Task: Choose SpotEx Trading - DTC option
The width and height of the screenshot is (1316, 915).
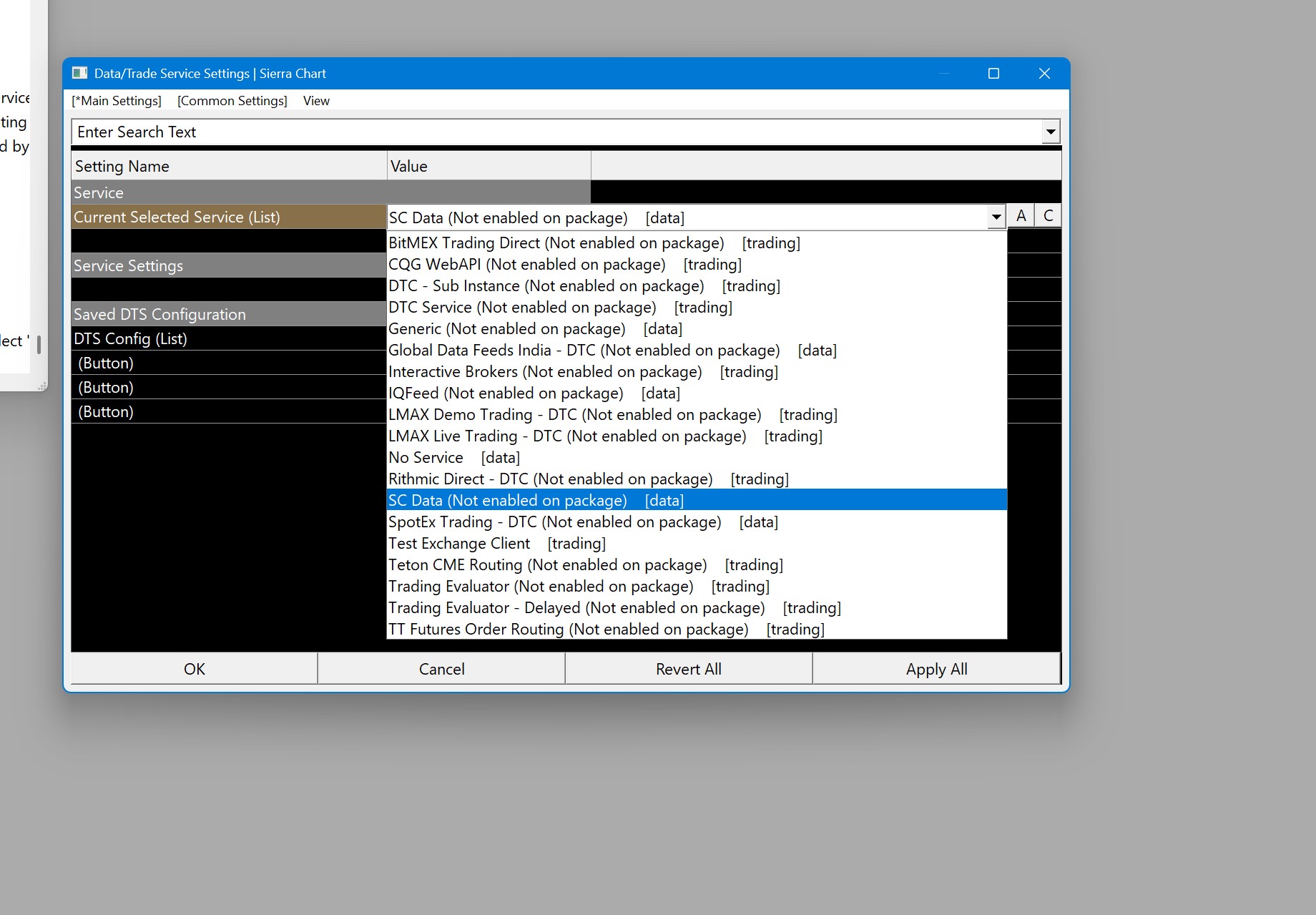Action: pos(697,522)
